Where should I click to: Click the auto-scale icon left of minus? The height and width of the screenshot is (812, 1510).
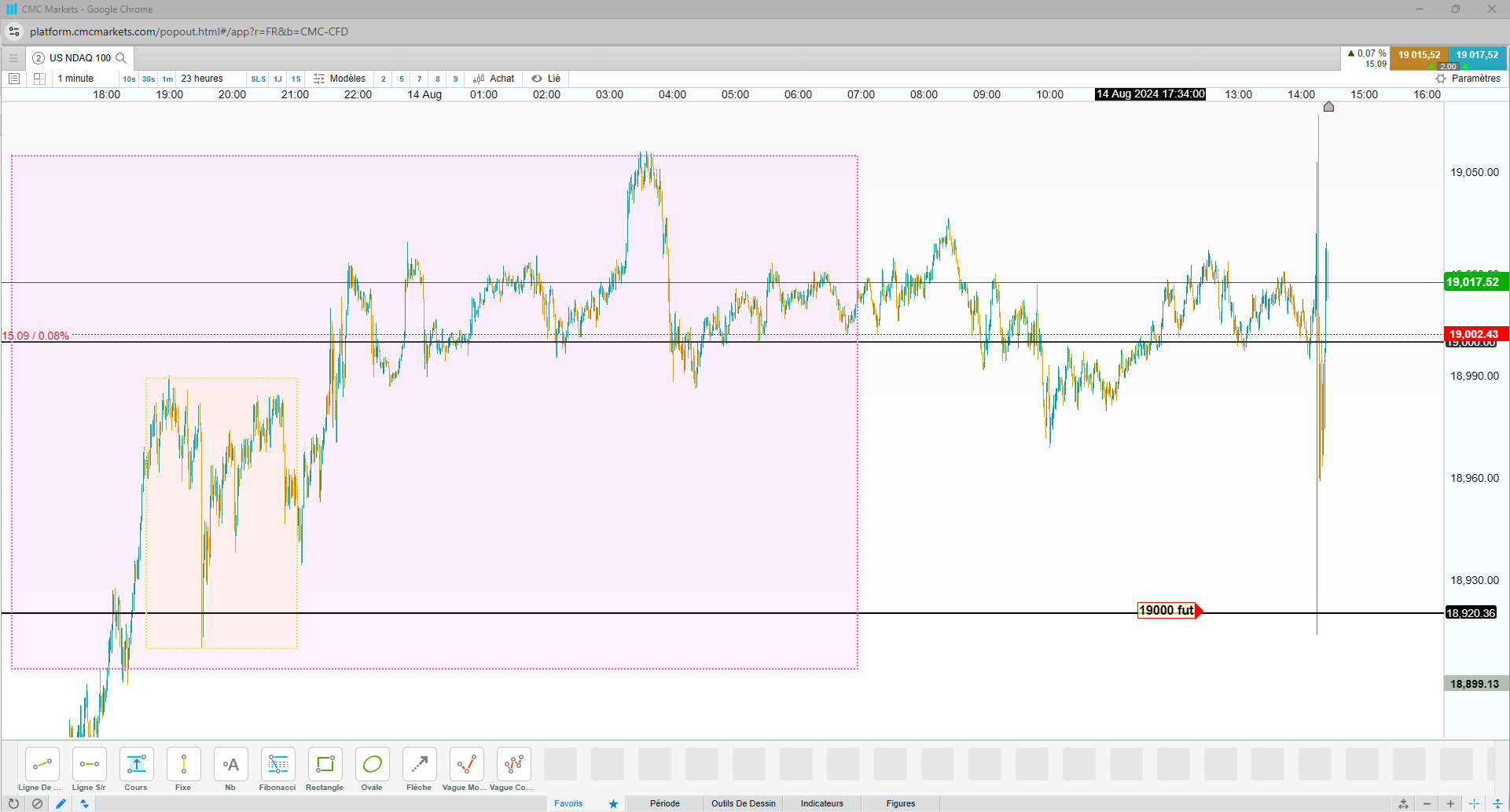pyautogui.click(x=1403, y=803)
